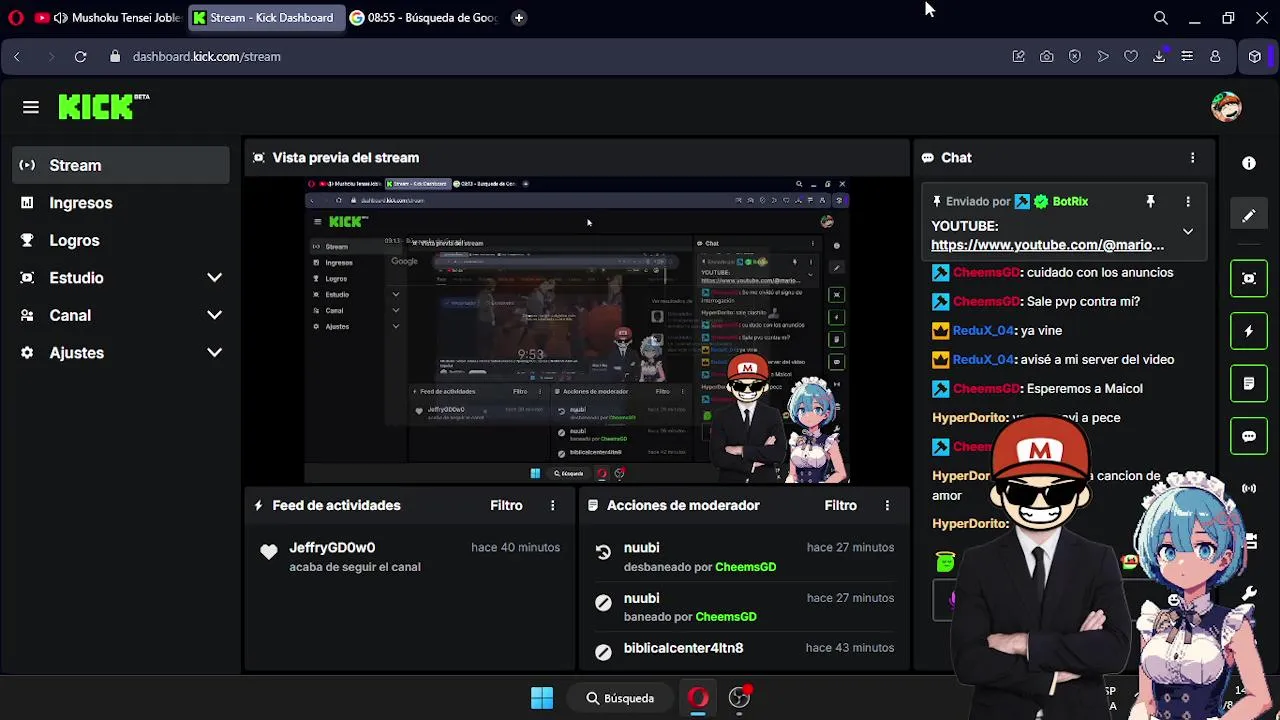The width and height of the screenshot is (1280, 720).
Task: Open the pinned YouTube link
Action: [1047, 245]
